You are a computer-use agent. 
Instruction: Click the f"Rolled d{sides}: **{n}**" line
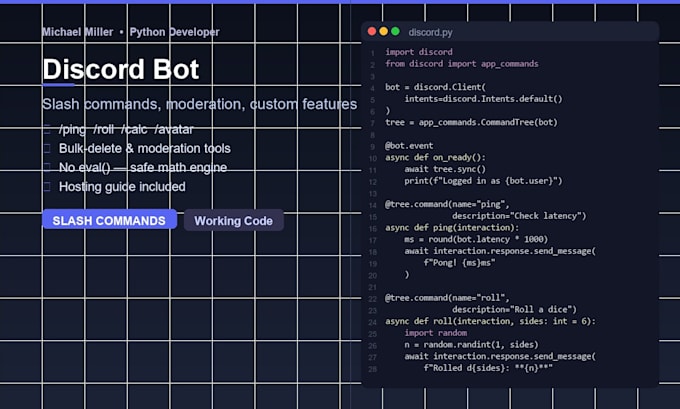pyautogui.click(x=488, y=368)
